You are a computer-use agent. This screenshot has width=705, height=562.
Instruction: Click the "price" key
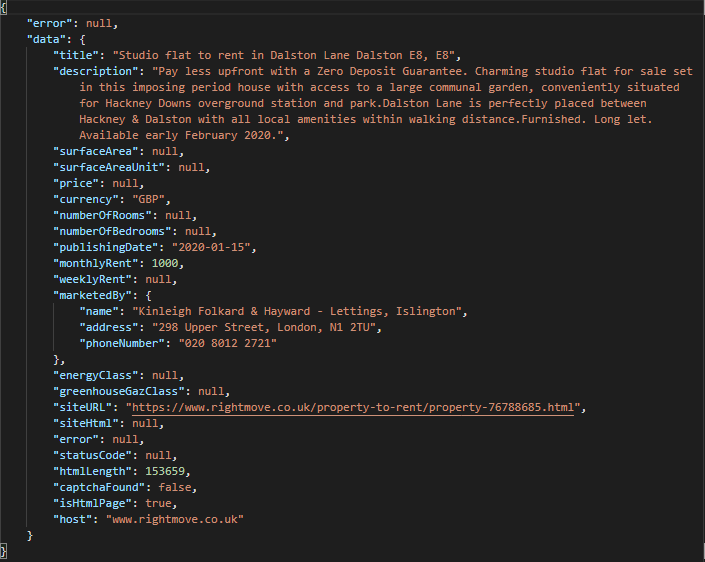click(x=76, y=183)
